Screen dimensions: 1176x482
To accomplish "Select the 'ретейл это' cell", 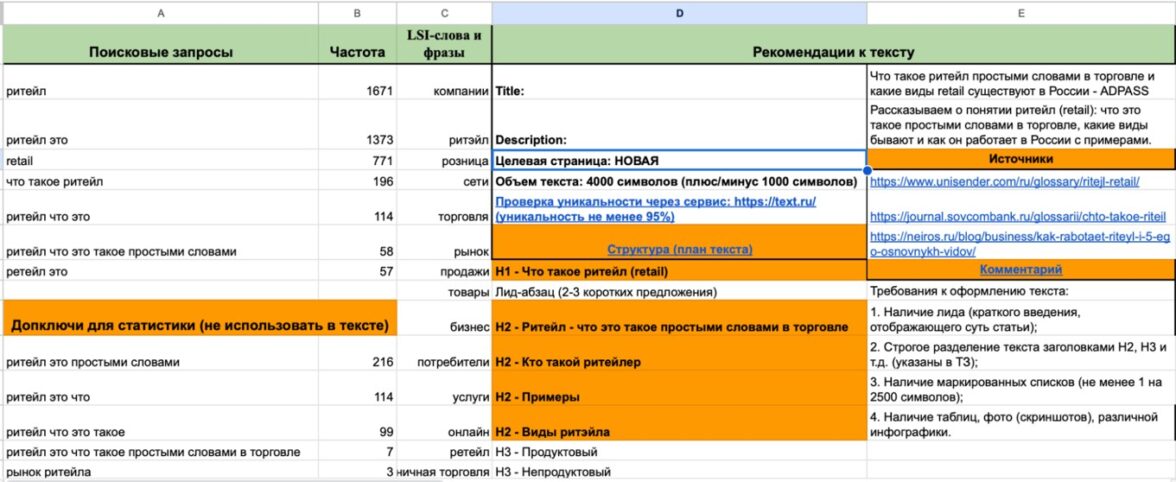I will pos(161,271).
